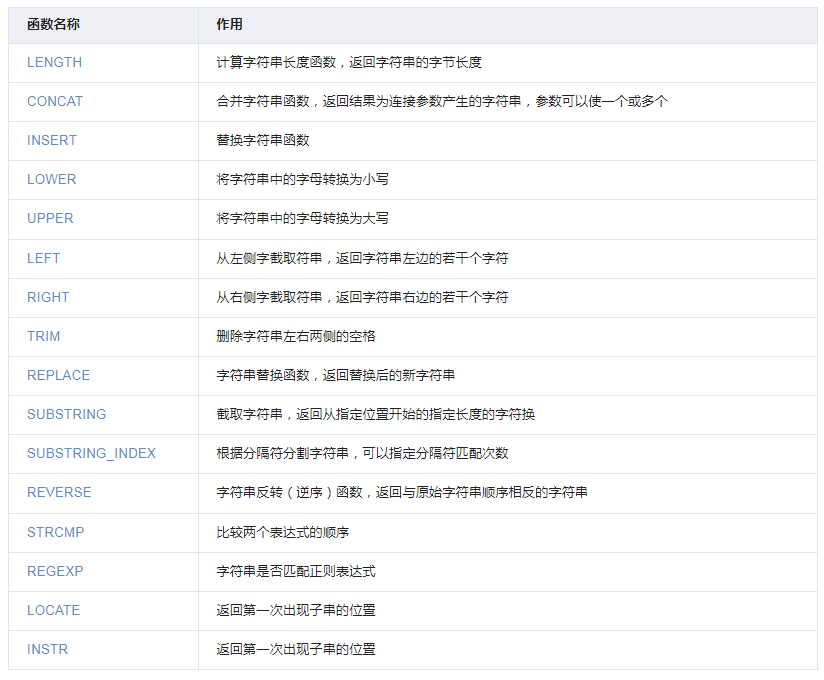Viewport: 824px width, 680px height.
Task: Open the SUBSTRING_INDEX function link
Action: tap(91, 453)
